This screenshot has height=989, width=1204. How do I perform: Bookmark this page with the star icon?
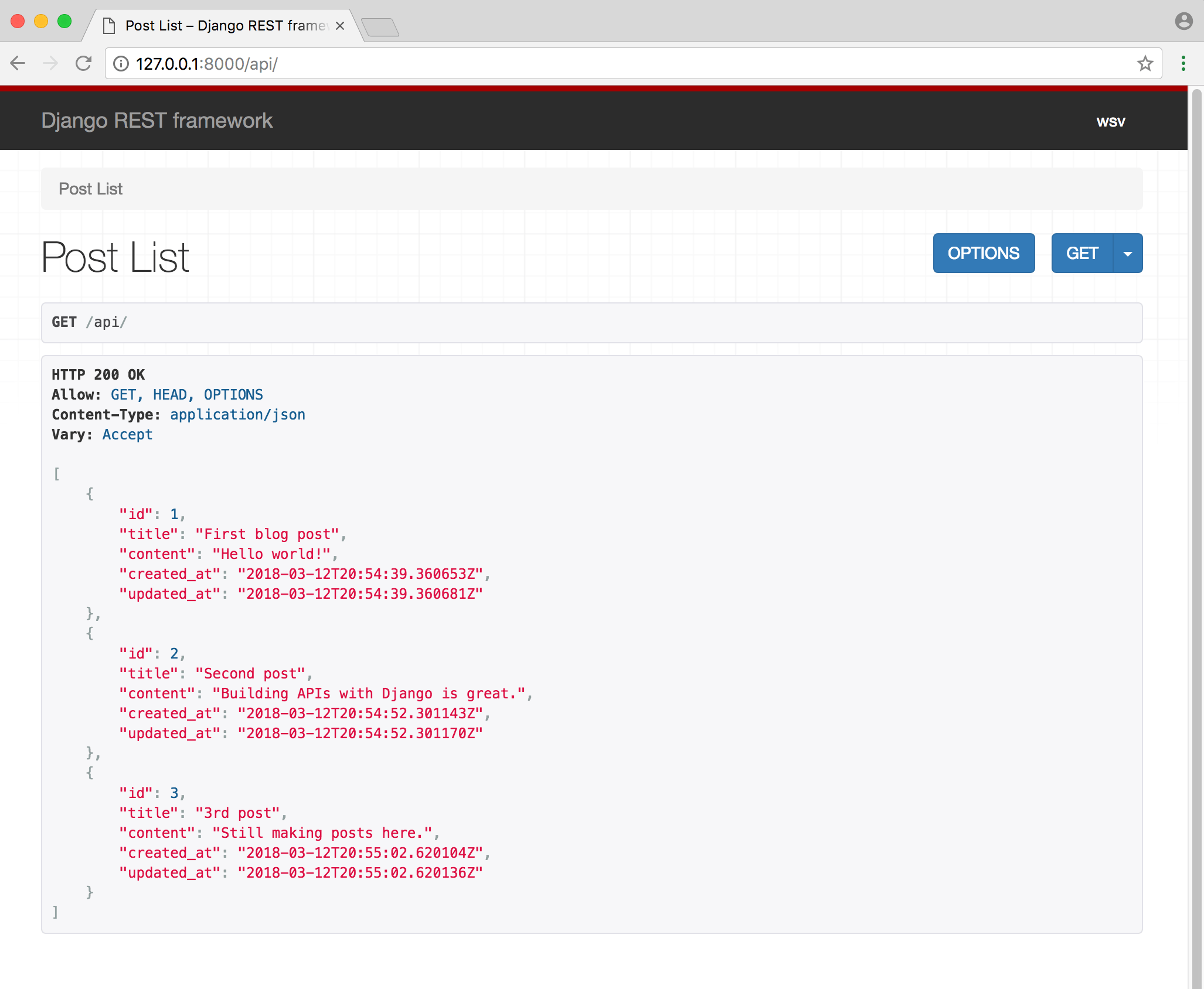click(x=1145, y=63)
